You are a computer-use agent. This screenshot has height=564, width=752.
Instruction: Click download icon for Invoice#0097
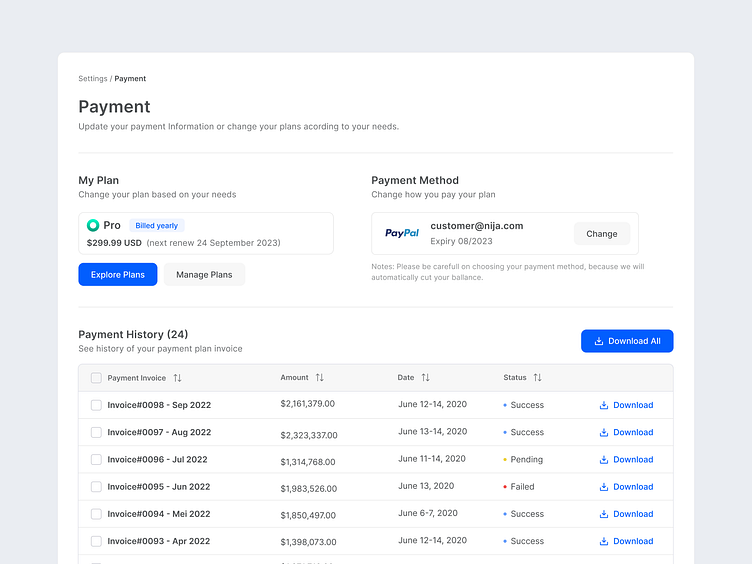point(604,433)
